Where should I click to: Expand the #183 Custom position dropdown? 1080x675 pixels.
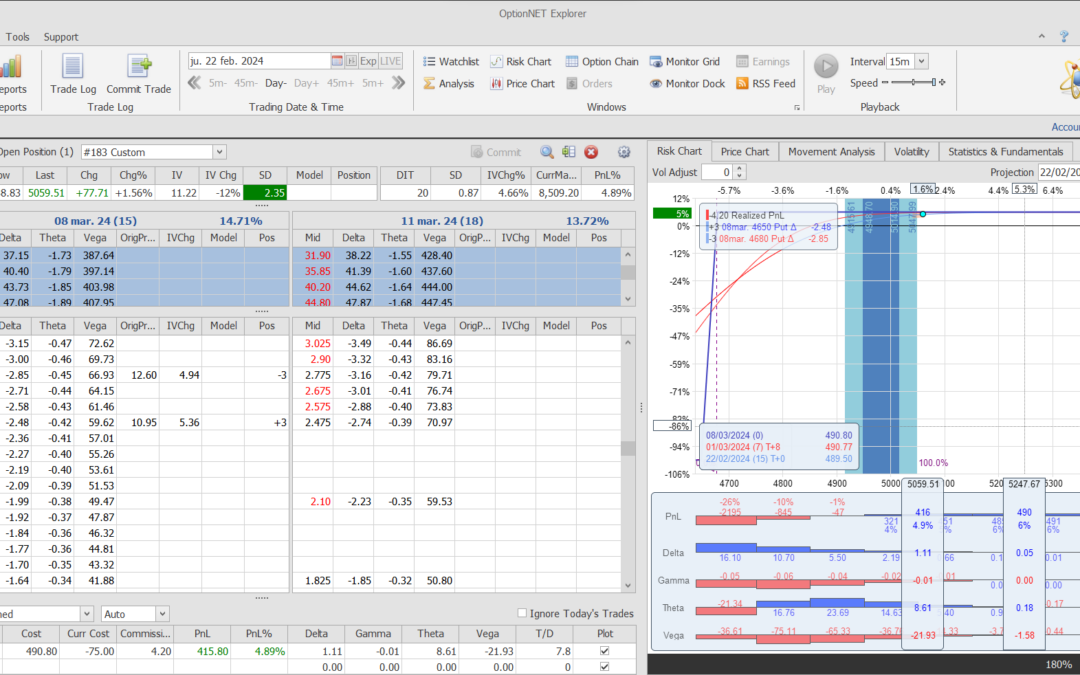click(219, 152)
